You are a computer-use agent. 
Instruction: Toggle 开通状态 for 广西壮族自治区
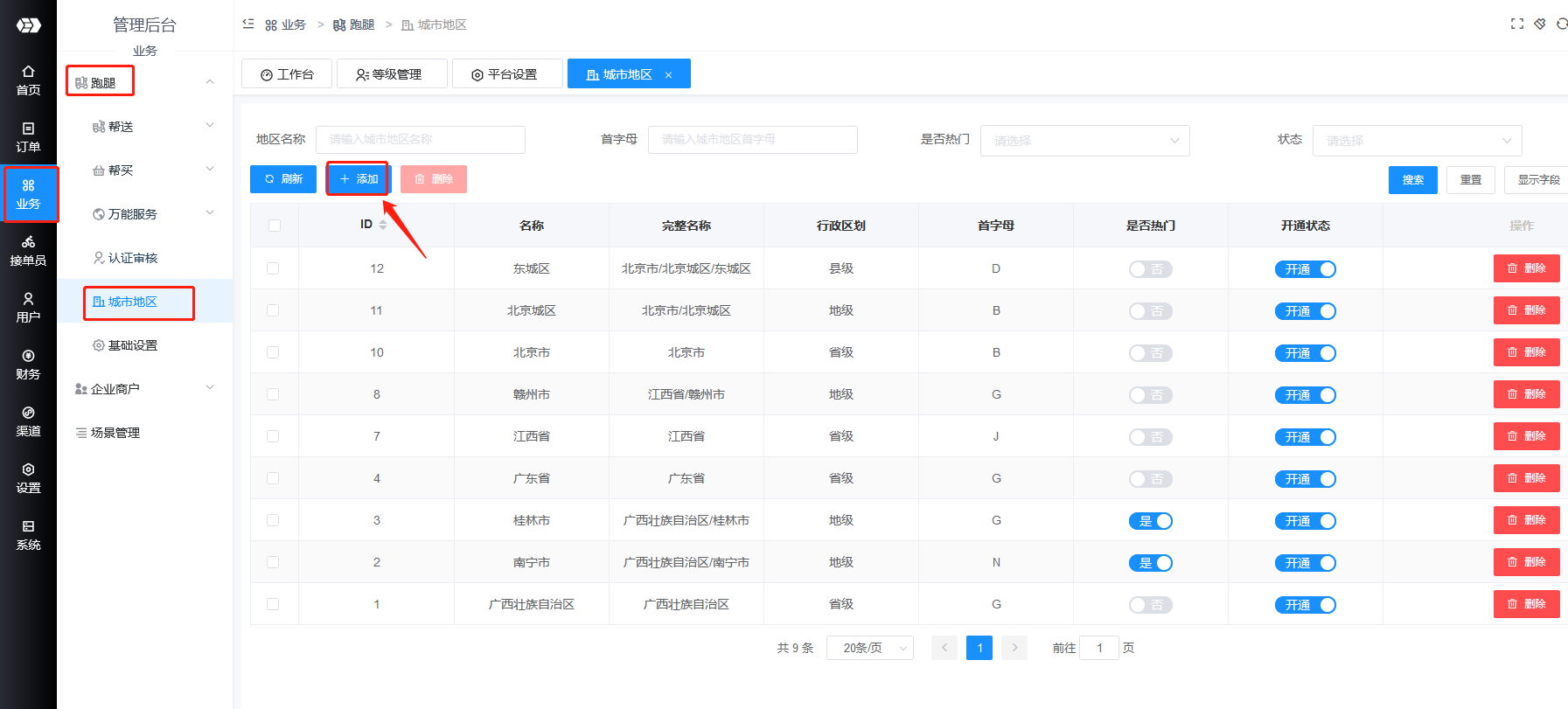click(1305, 605)
